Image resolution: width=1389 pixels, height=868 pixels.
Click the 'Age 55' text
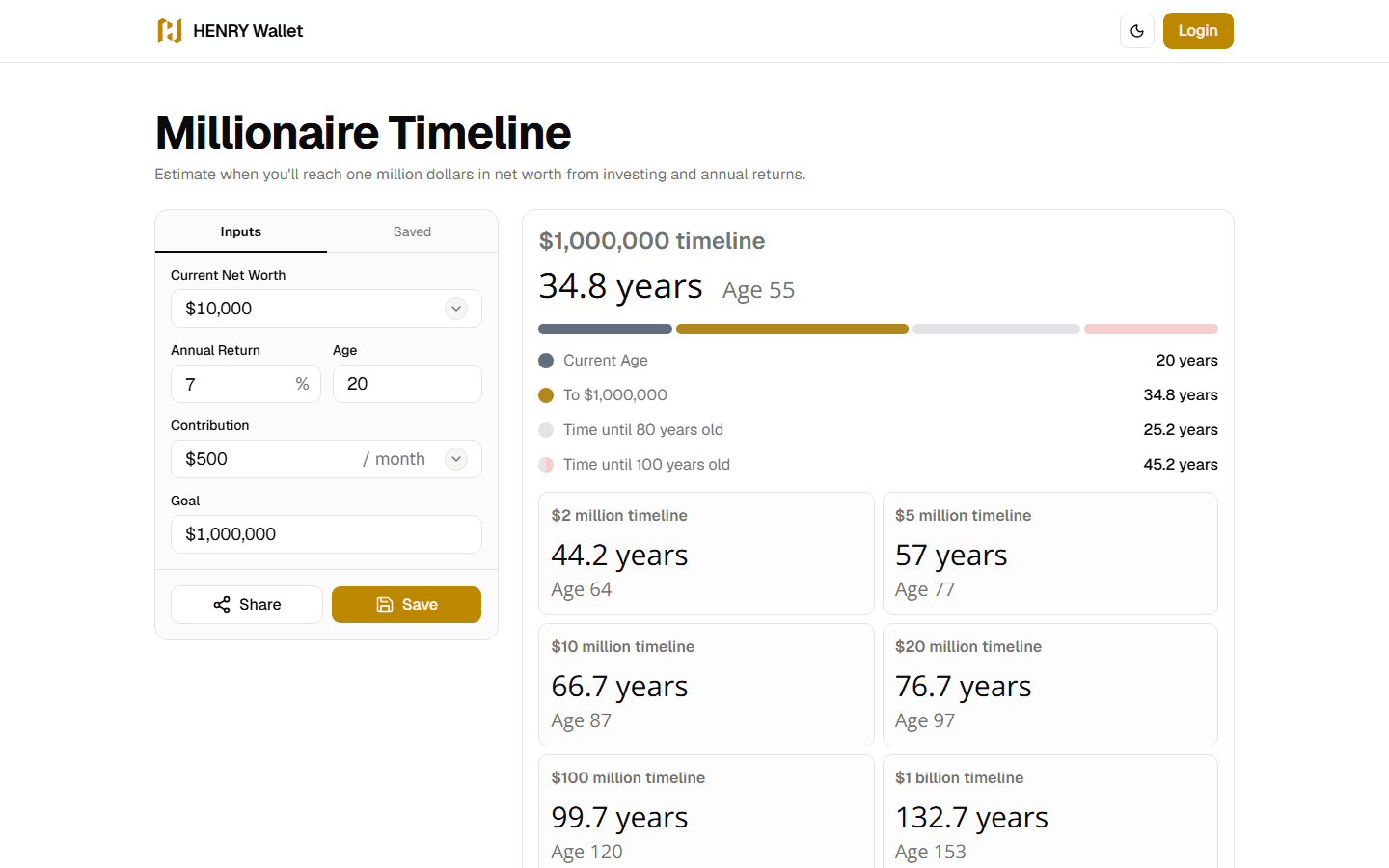[758, 290]
